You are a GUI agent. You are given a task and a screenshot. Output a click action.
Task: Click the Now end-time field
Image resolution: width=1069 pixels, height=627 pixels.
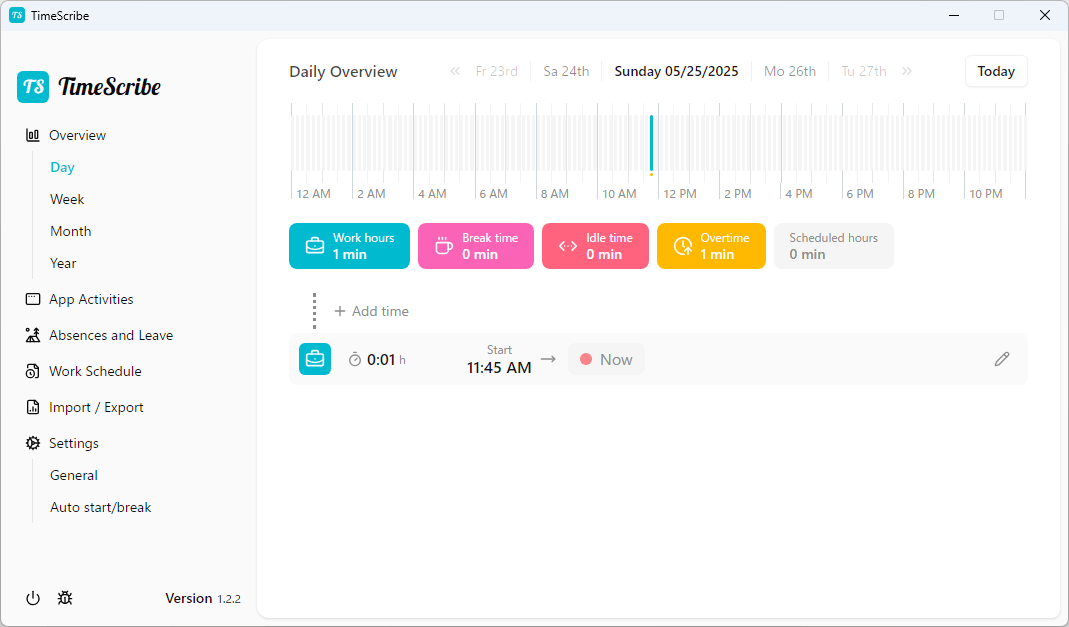(606, 359)
